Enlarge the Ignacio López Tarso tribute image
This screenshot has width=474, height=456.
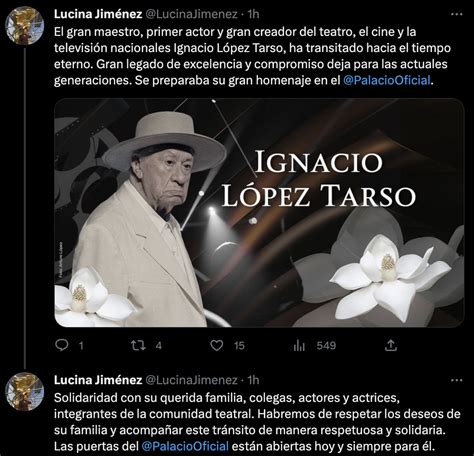pos(259,213)
